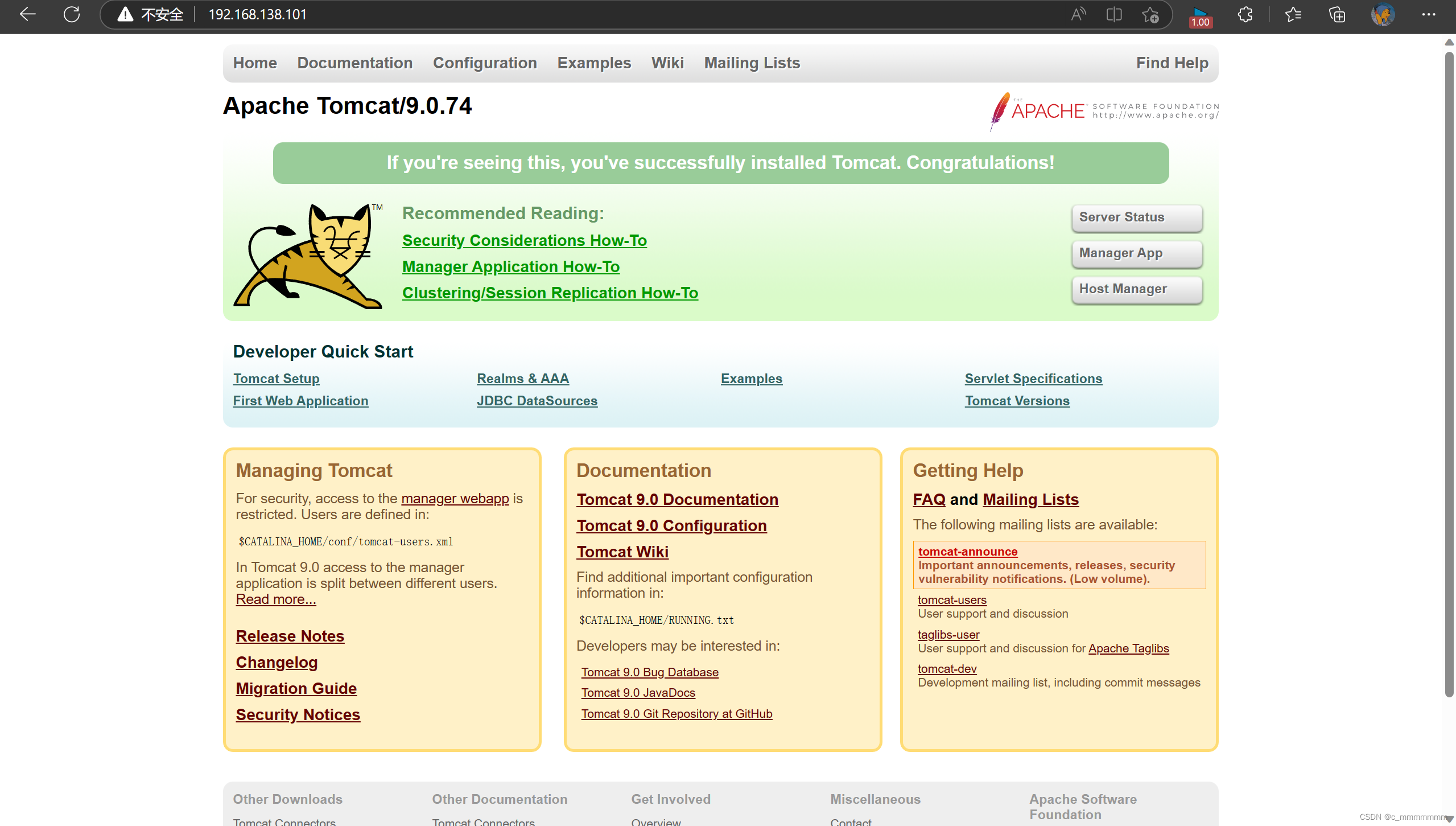The width and height of the screenshot is (1456, 826).
Task: Open the Security Considerations How-To link
Action: tap(524, 240)
